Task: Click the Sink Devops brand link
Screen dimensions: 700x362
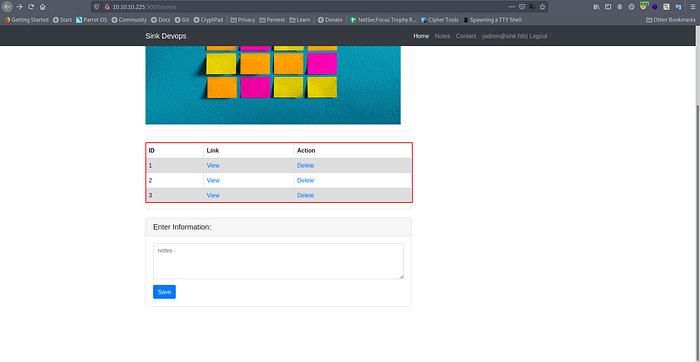Action: click(x=166, y=36)
